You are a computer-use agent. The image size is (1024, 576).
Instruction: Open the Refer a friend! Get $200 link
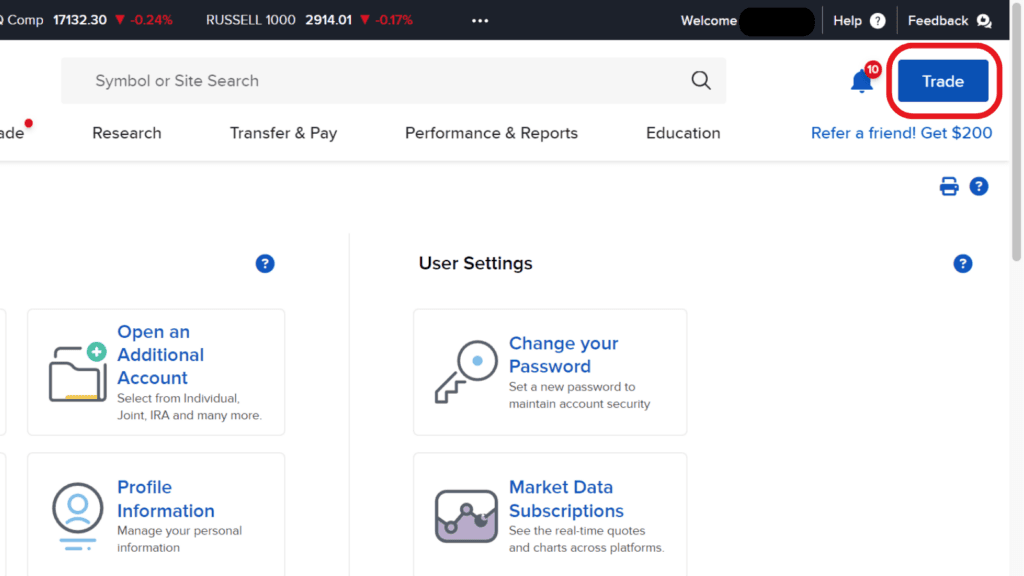pos(901,132)
